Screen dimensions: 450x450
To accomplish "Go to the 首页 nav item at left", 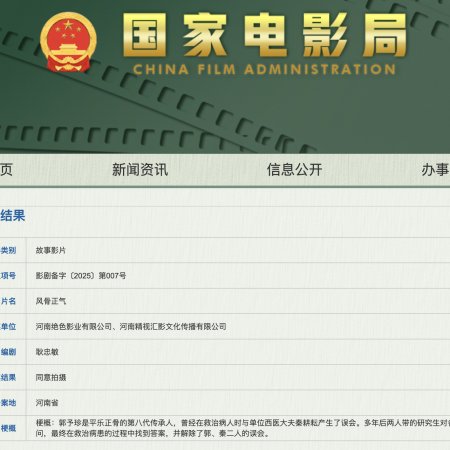I will (6, 169).
